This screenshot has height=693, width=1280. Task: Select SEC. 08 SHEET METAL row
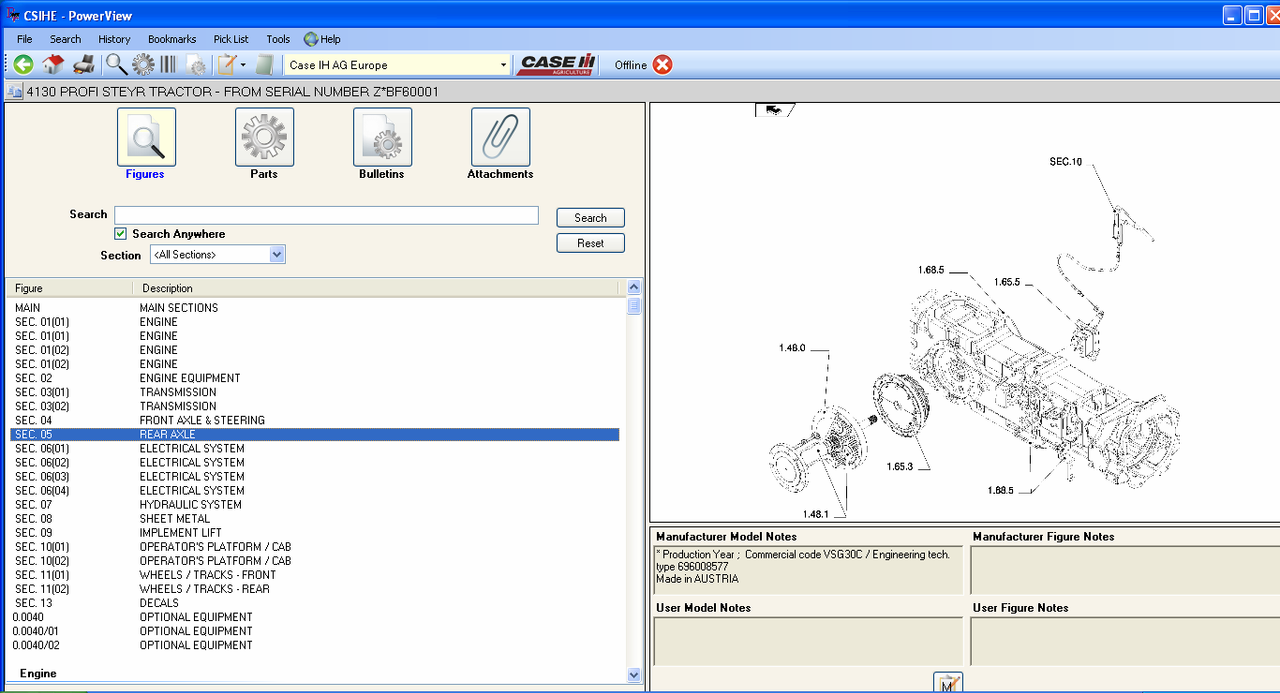315,518
